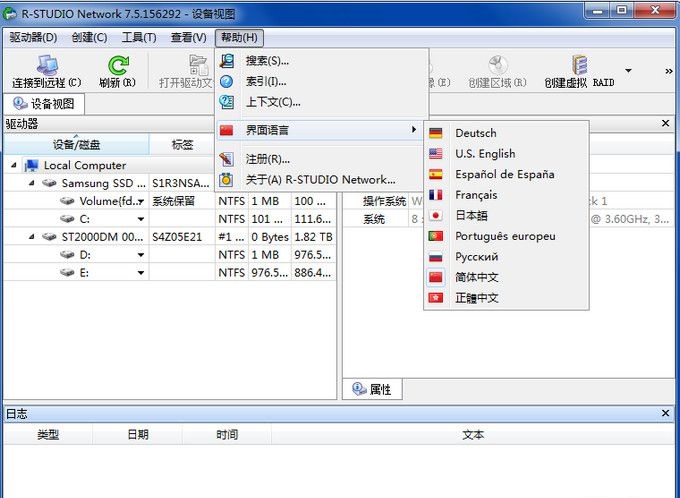Click the blue question mark index icon
The image size is (680, 498).
pos(226,81)
